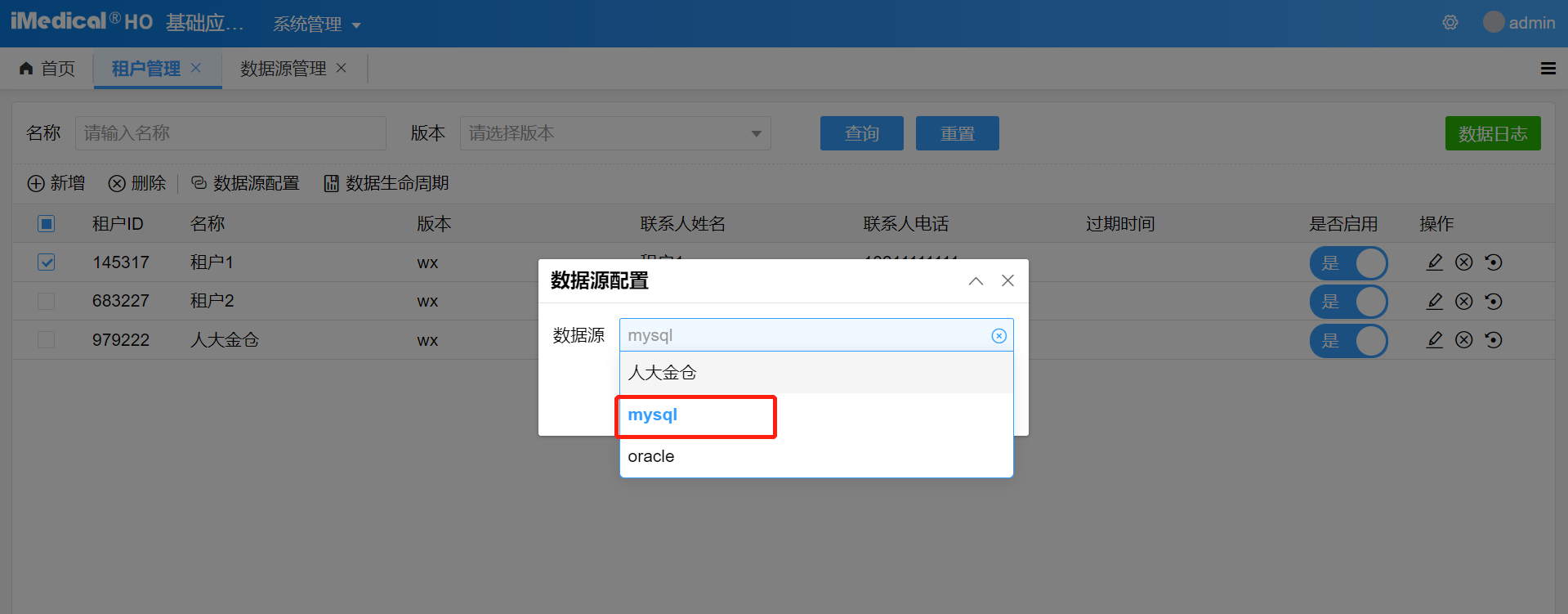
Task: Edit tenant 145317 with the pencil icon
Action: [1435, 262]
